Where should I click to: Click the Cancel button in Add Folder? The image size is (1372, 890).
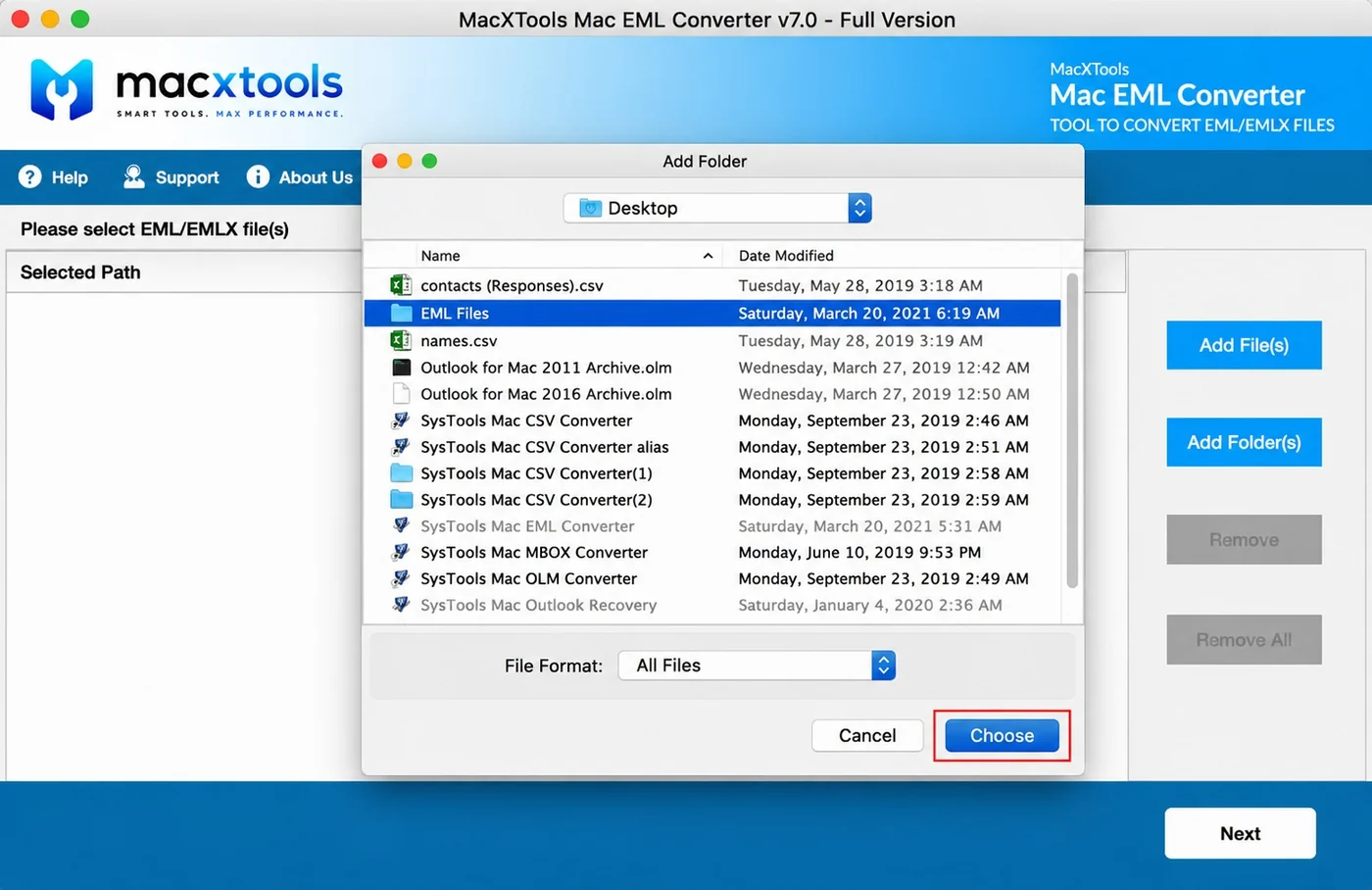point(867,736)
